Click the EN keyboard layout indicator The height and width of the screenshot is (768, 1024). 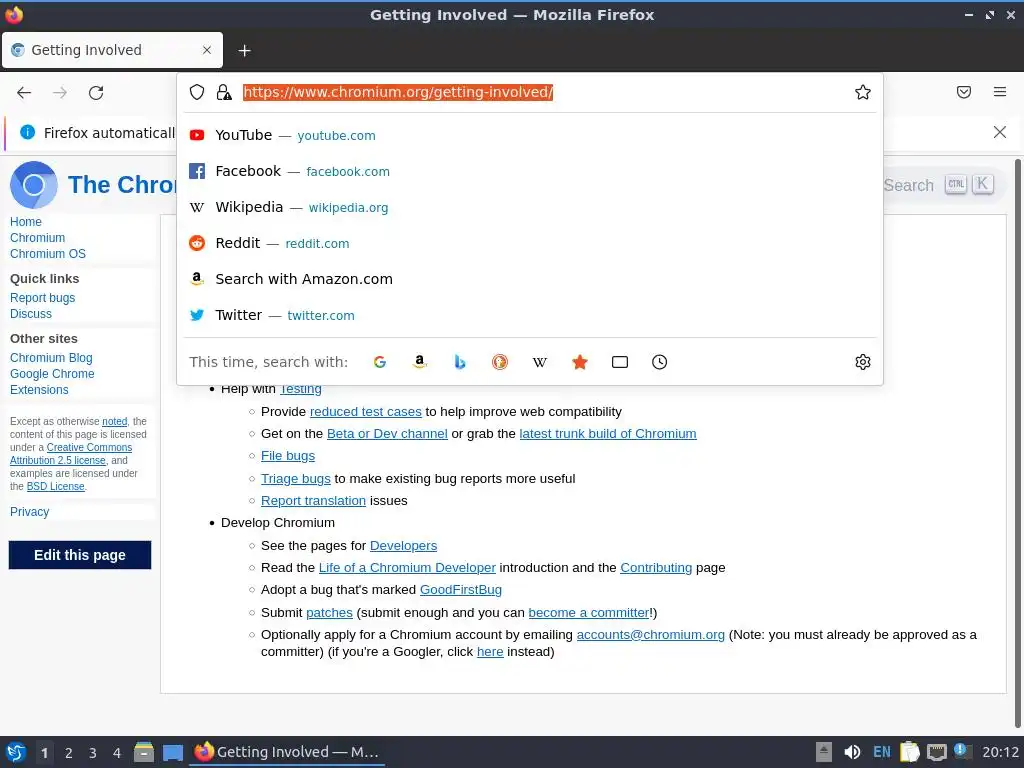tap(882, 752)
